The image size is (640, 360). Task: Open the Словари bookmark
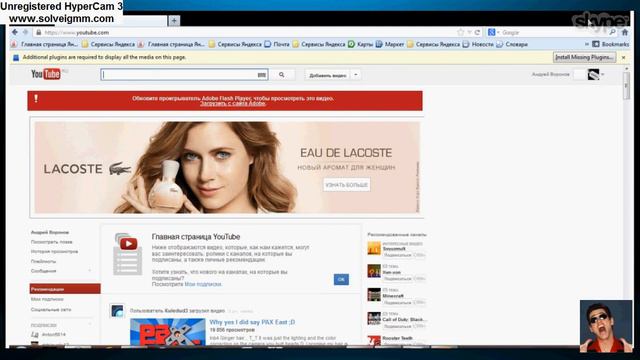point(512,44)
